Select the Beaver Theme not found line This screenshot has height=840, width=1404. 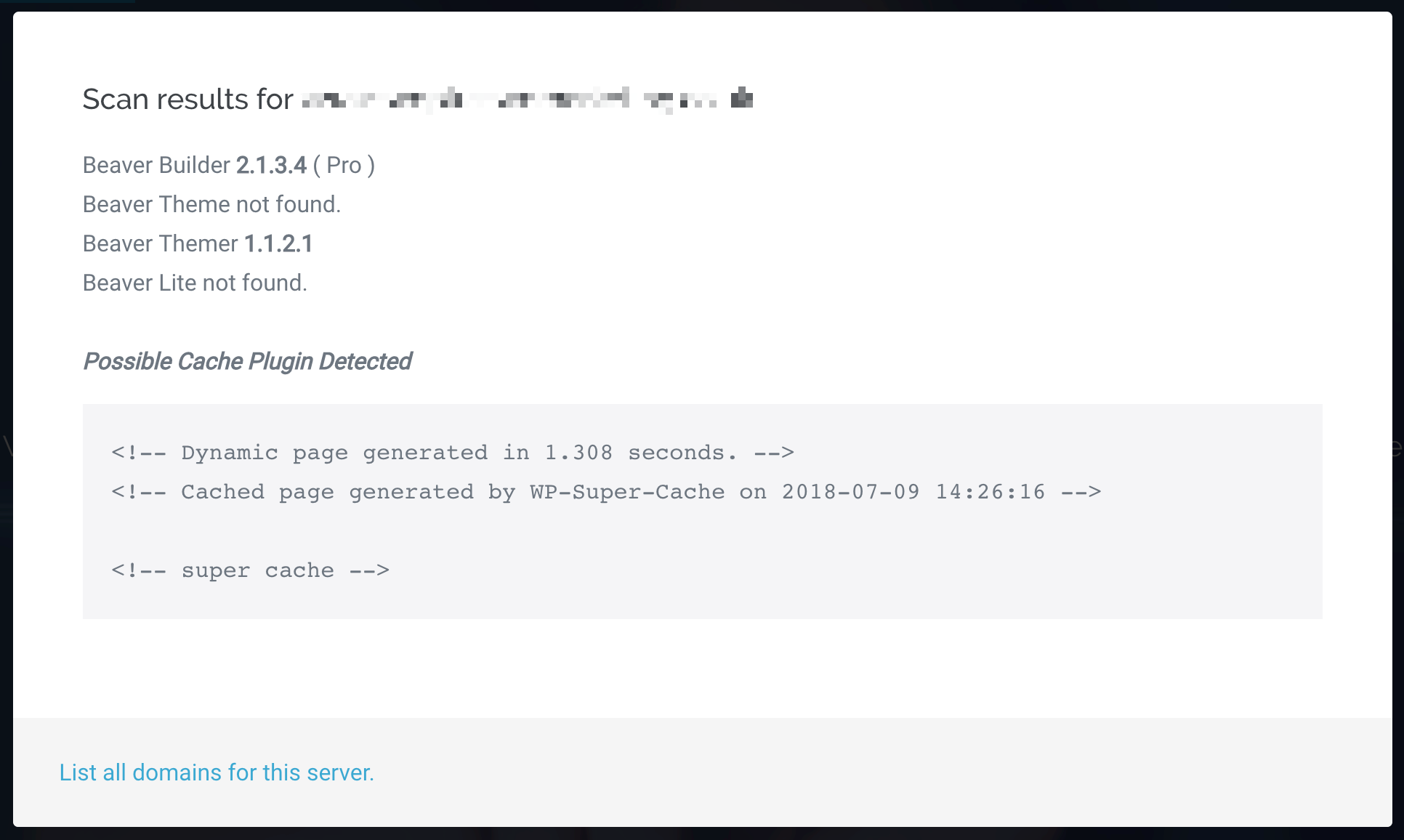pyautogui.click(x=211, y=204)
